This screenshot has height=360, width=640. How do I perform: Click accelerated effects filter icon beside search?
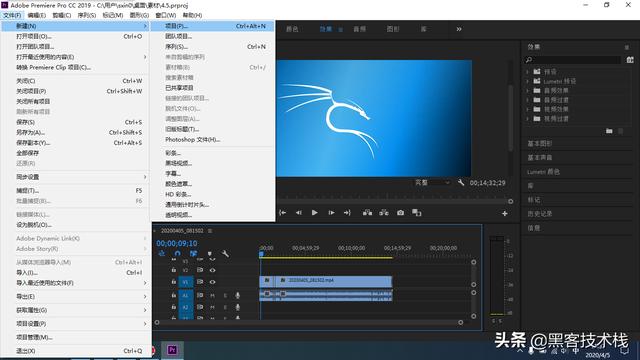click(630, 60)
